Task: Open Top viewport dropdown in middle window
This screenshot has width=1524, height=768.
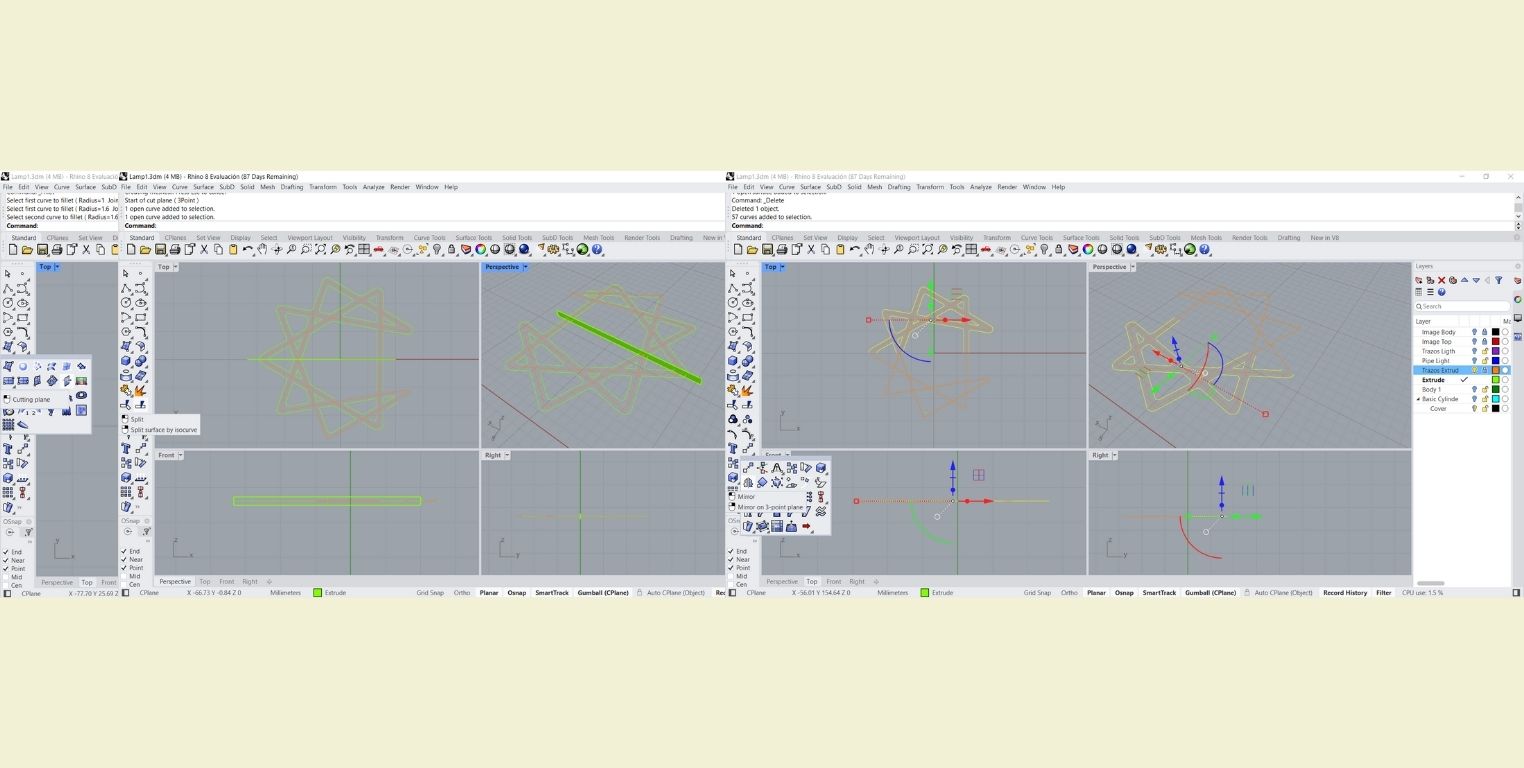Action: [175, 267]
